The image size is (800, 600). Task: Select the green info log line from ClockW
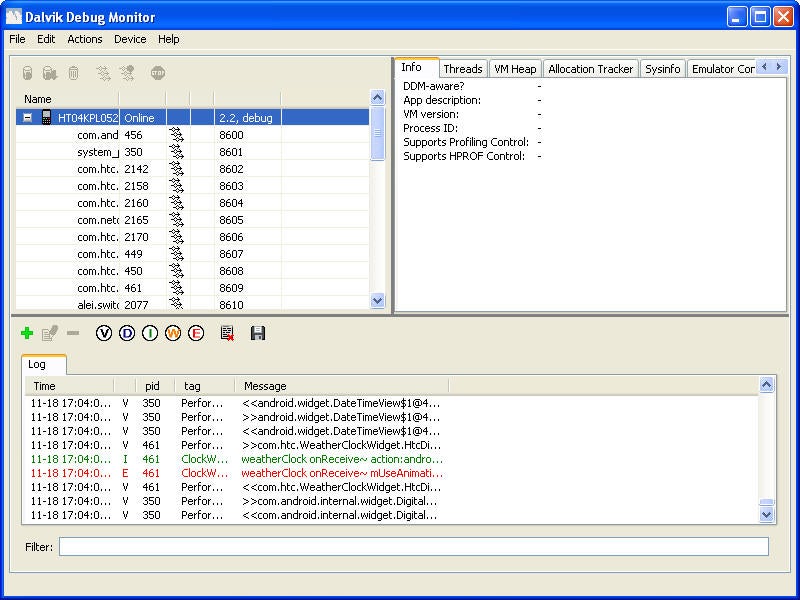point(391,459)
